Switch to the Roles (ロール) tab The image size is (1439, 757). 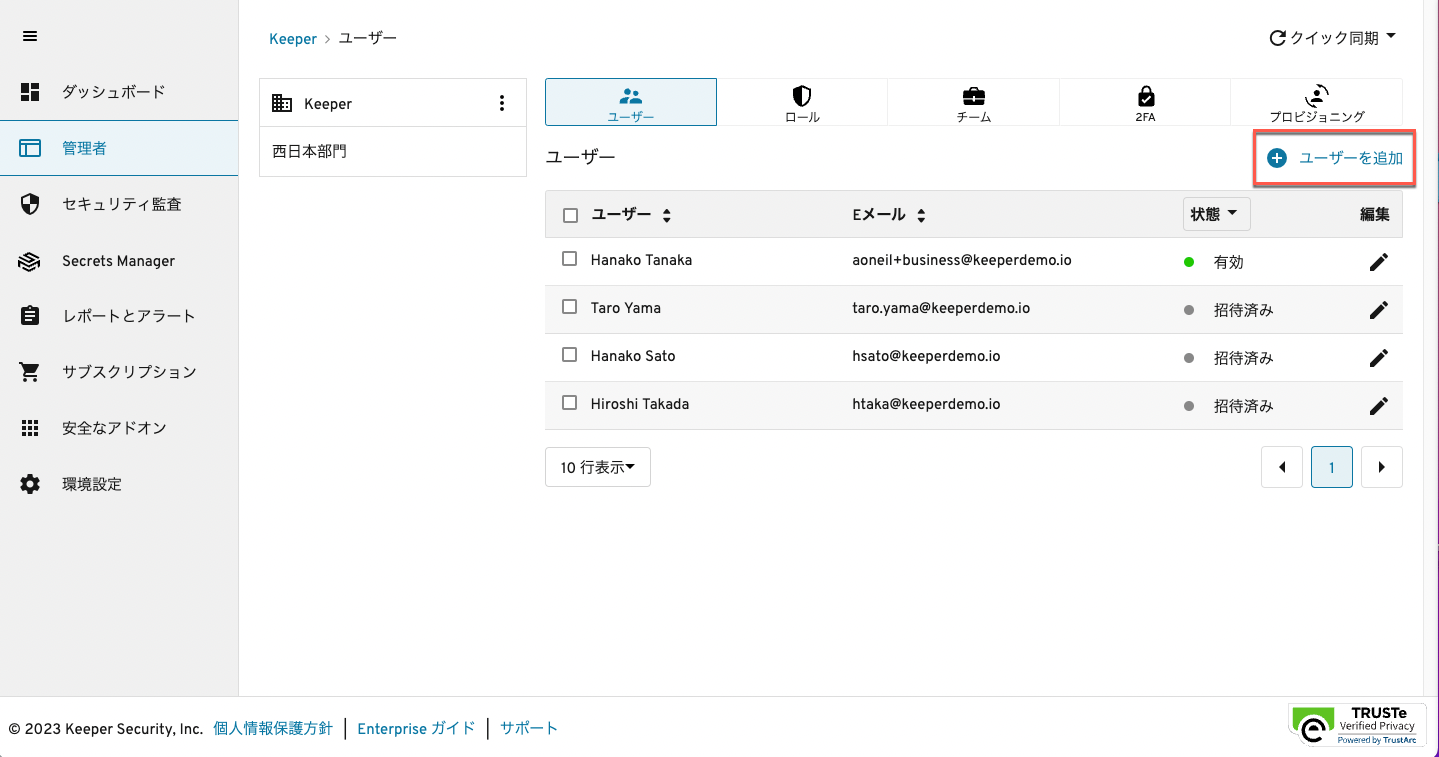(x=802, y=102)
